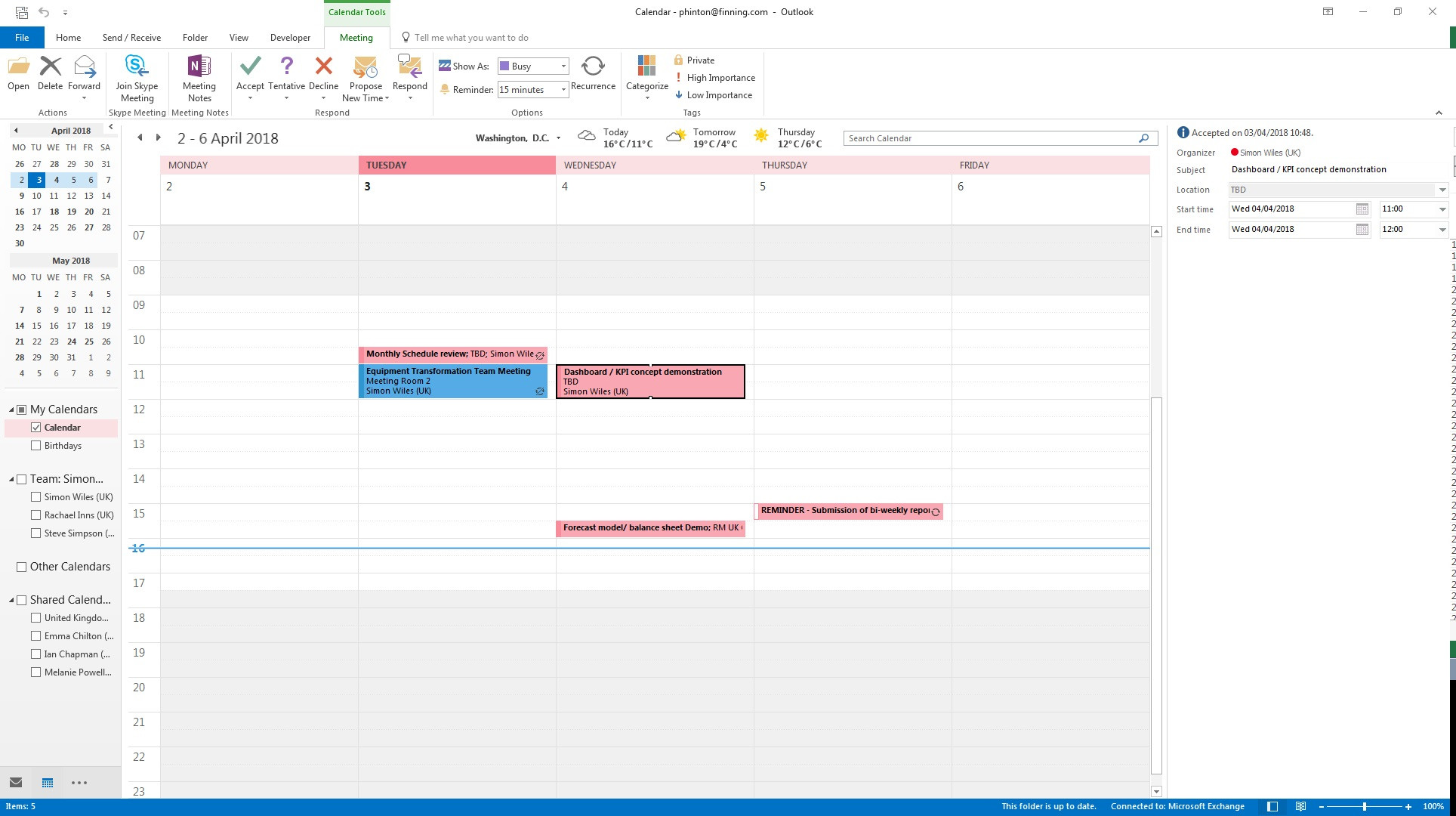The image size is (1456, 816).
Task: Click the Private meeting icon
Action: point(680,59)
